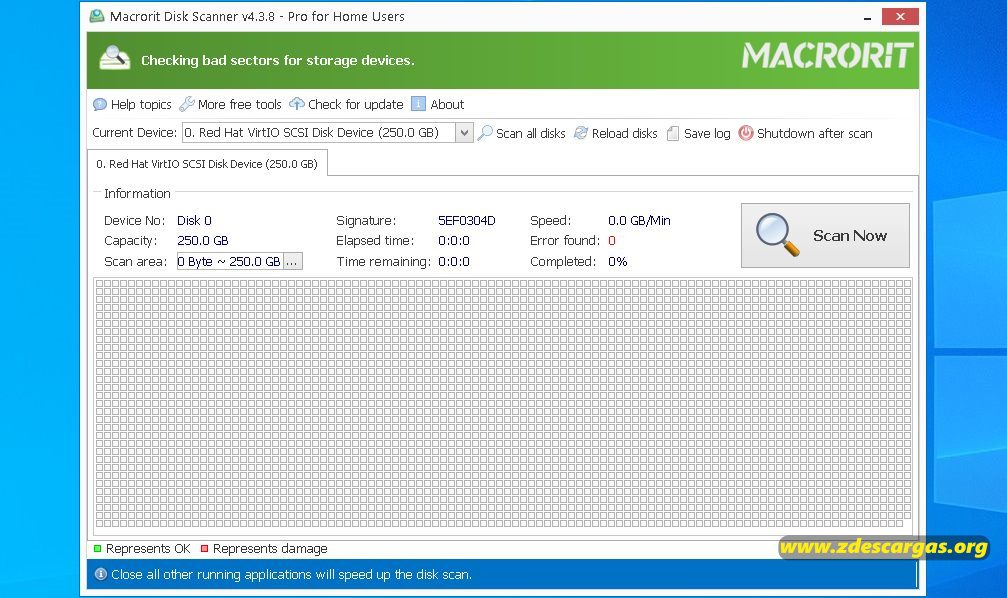Screen dimensions: 1007x598
Task: Check for update
Action: coord(346,104)
